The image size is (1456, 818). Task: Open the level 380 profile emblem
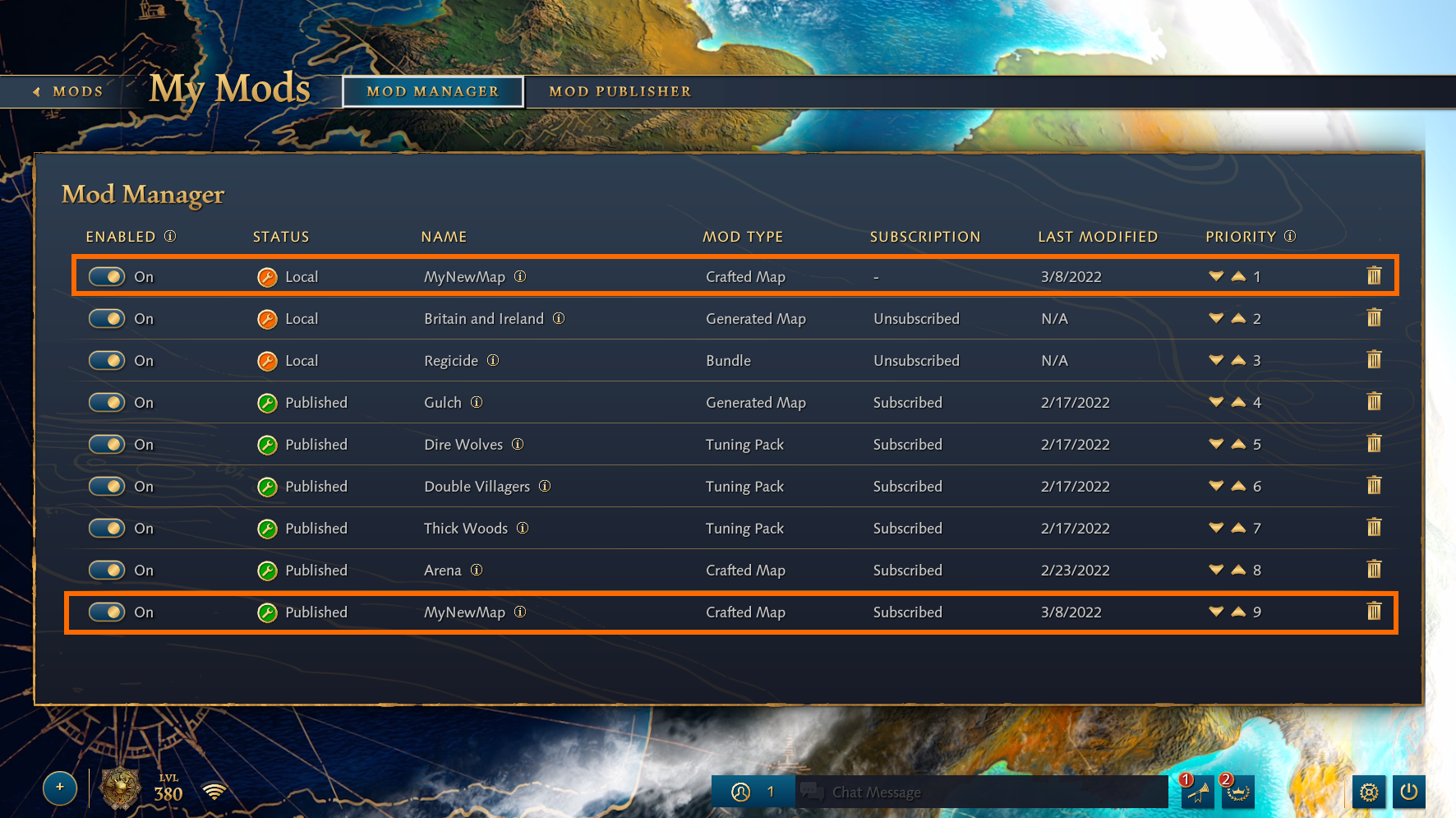120,788
